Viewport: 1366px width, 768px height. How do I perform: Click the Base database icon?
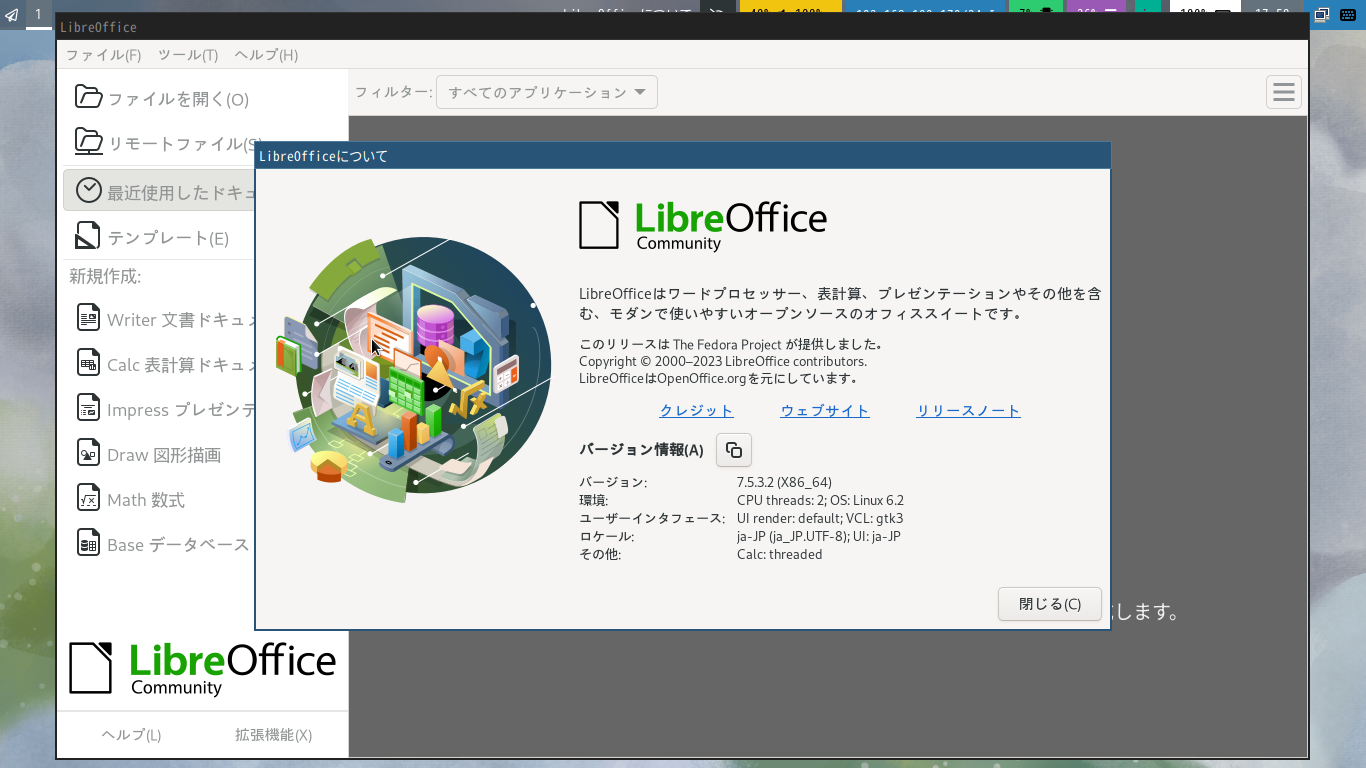89,543
